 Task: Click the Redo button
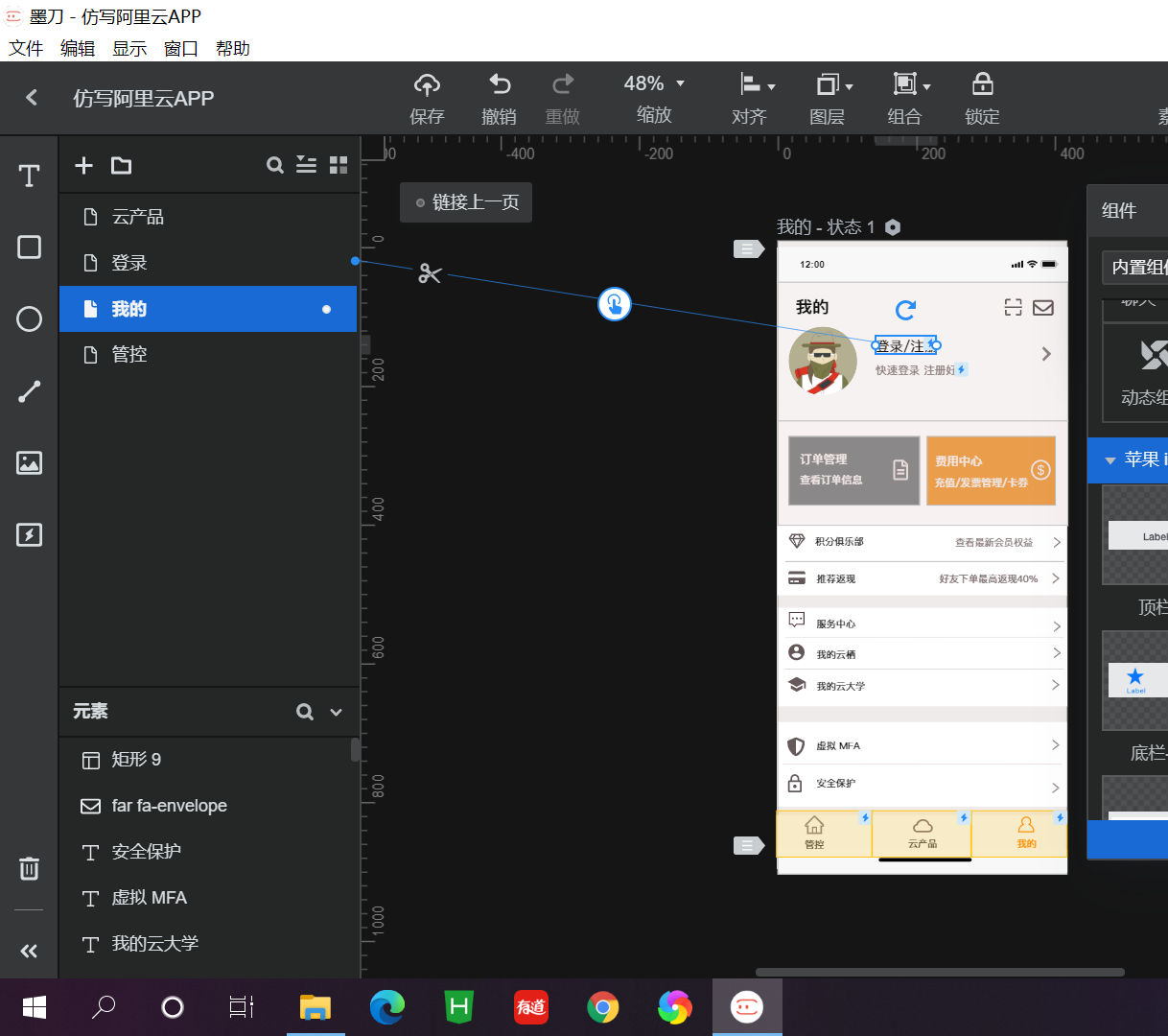click(x=563, y=84)
